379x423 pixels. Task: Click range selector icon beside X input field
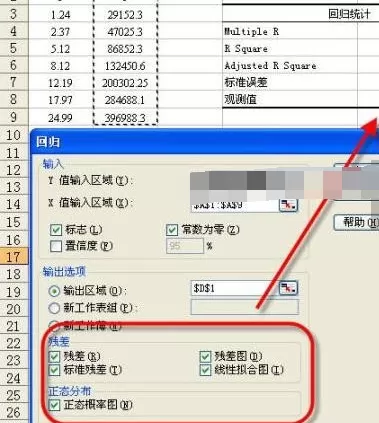tap(288, 205)
